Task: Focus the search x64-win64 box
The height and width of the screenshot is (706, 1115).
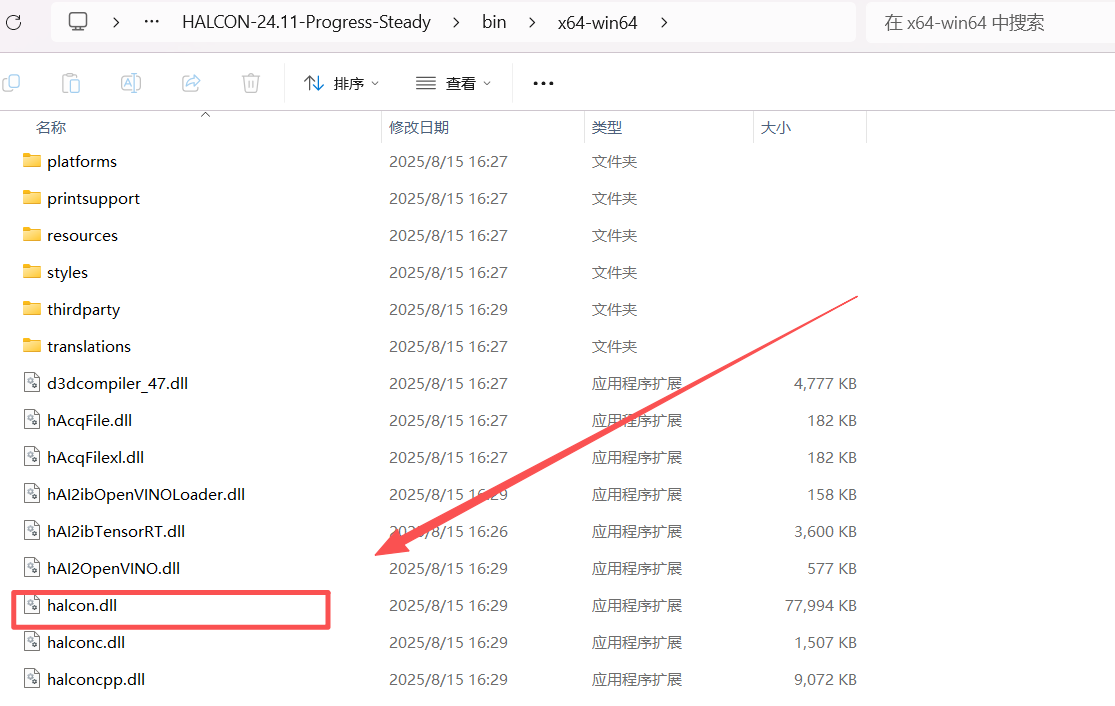Action: click(x=990, y=23)
